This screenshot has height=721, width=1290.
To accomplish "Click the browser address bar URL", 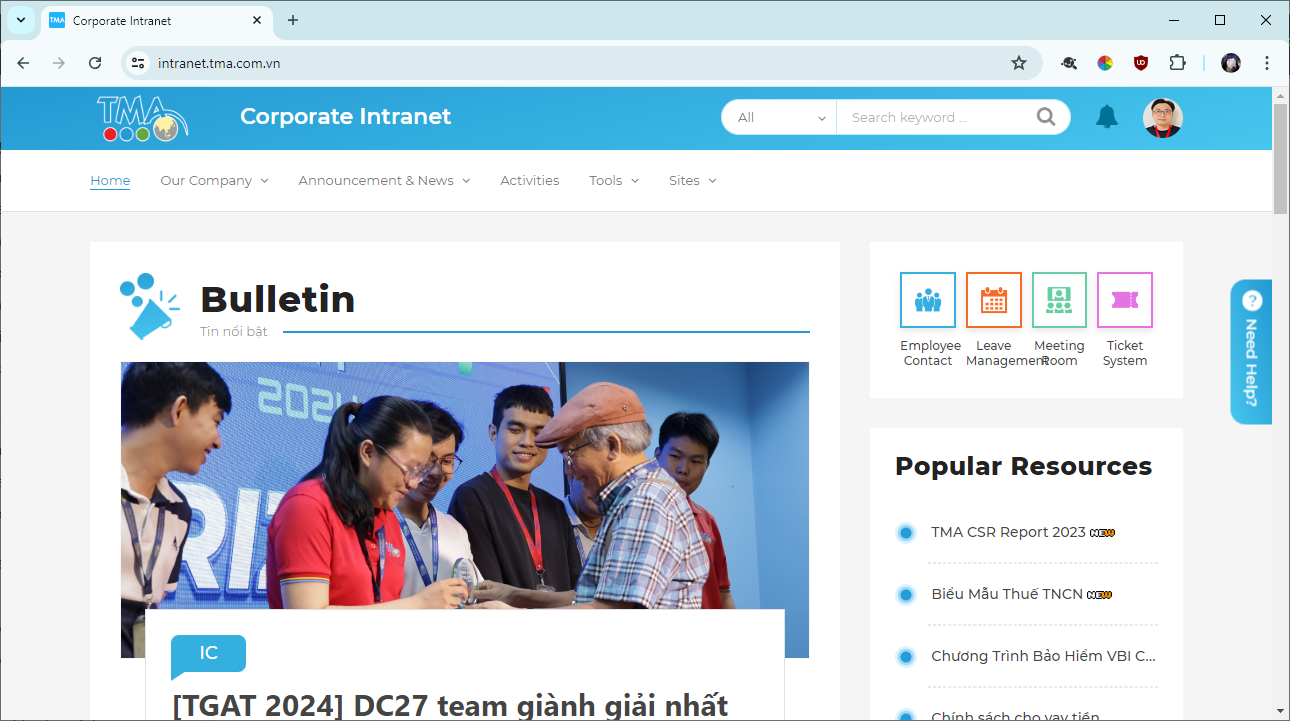I will coord(219,63).
